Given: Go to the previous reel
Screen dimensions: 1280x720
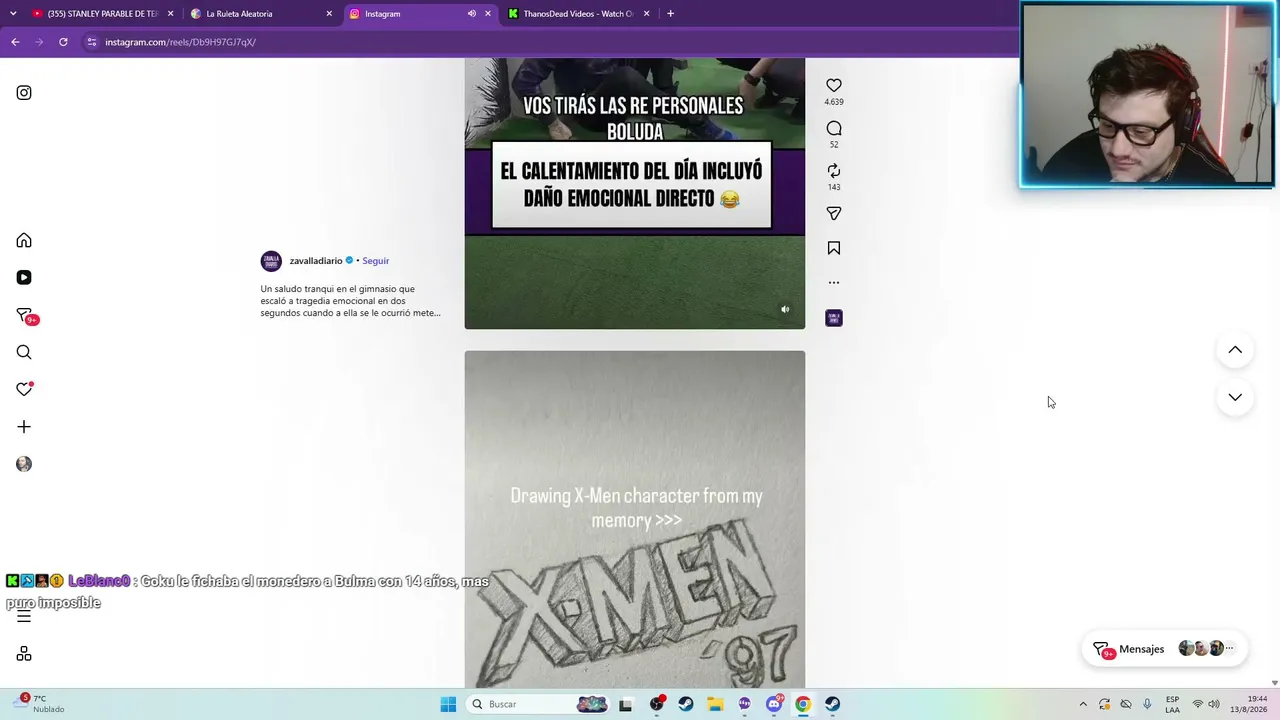Looking at the screenshot, I should tap(1235, 350).
